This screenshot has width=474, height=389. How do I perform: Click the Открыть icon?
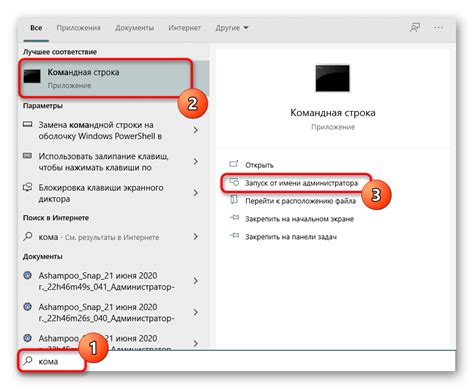pyautogui.click(x=234, y=164)
